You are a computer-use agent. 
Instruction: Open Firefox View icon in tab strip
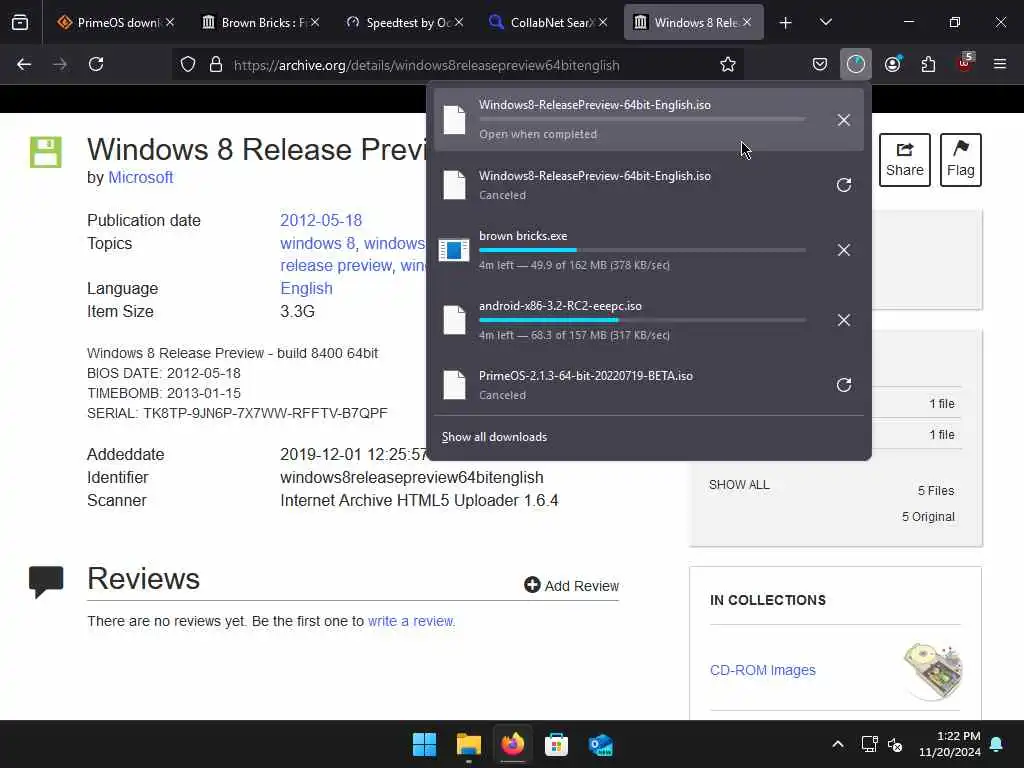[x=20, y=22]
